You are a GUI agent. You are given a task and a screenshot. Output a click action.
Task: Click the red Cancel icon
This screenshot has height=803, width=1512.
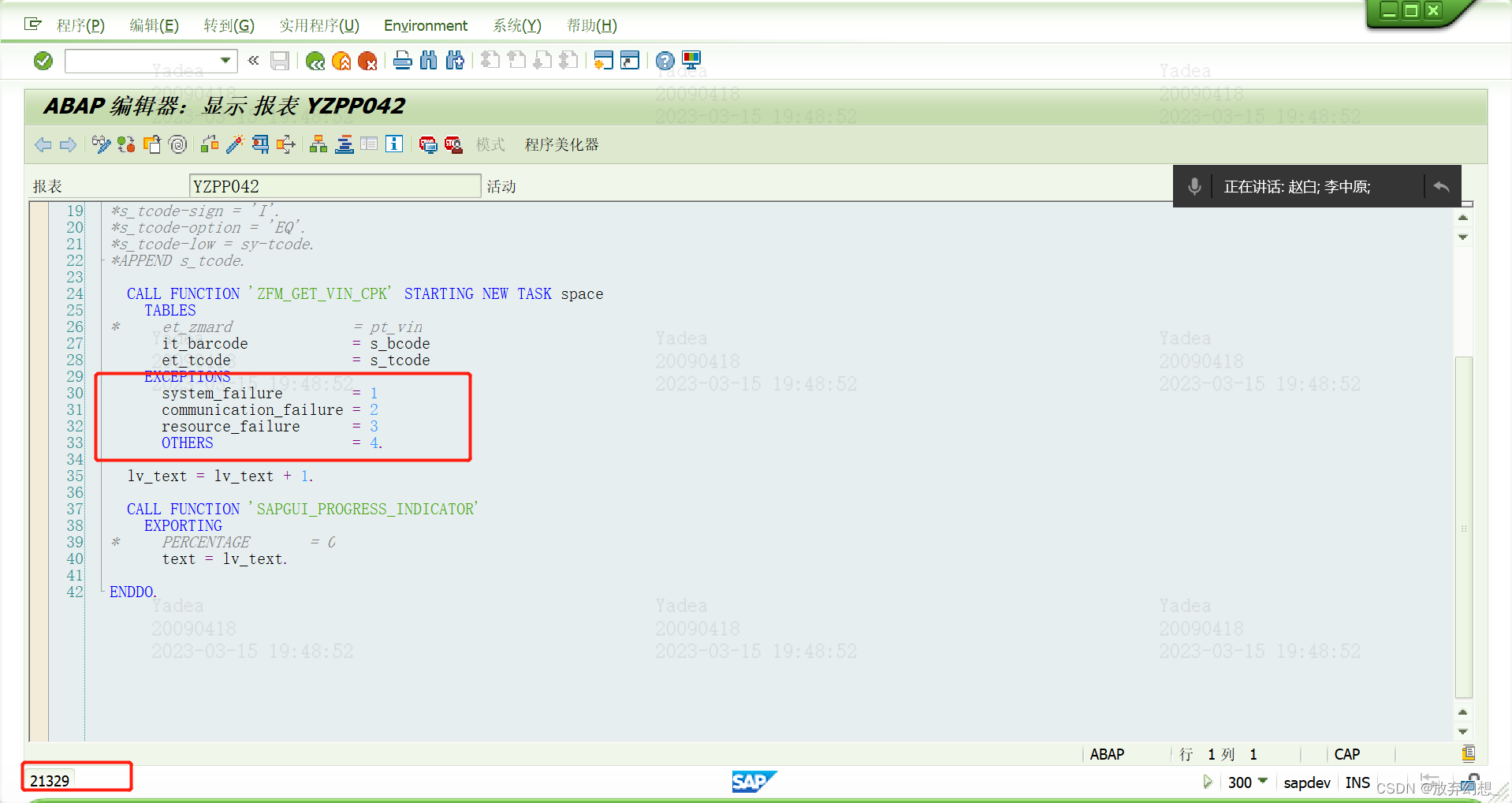(x=367, y=61)
